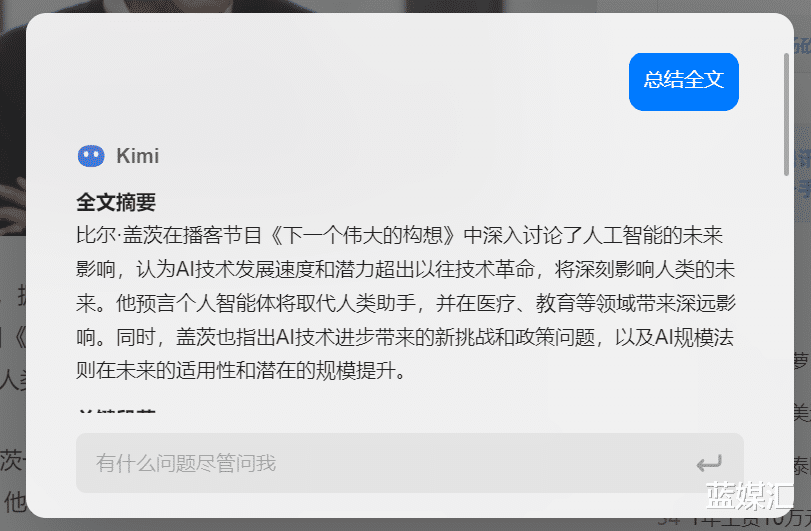
Task: Focus the 有什么问题尽管问我 input field
Action: (x=410, y=463)
